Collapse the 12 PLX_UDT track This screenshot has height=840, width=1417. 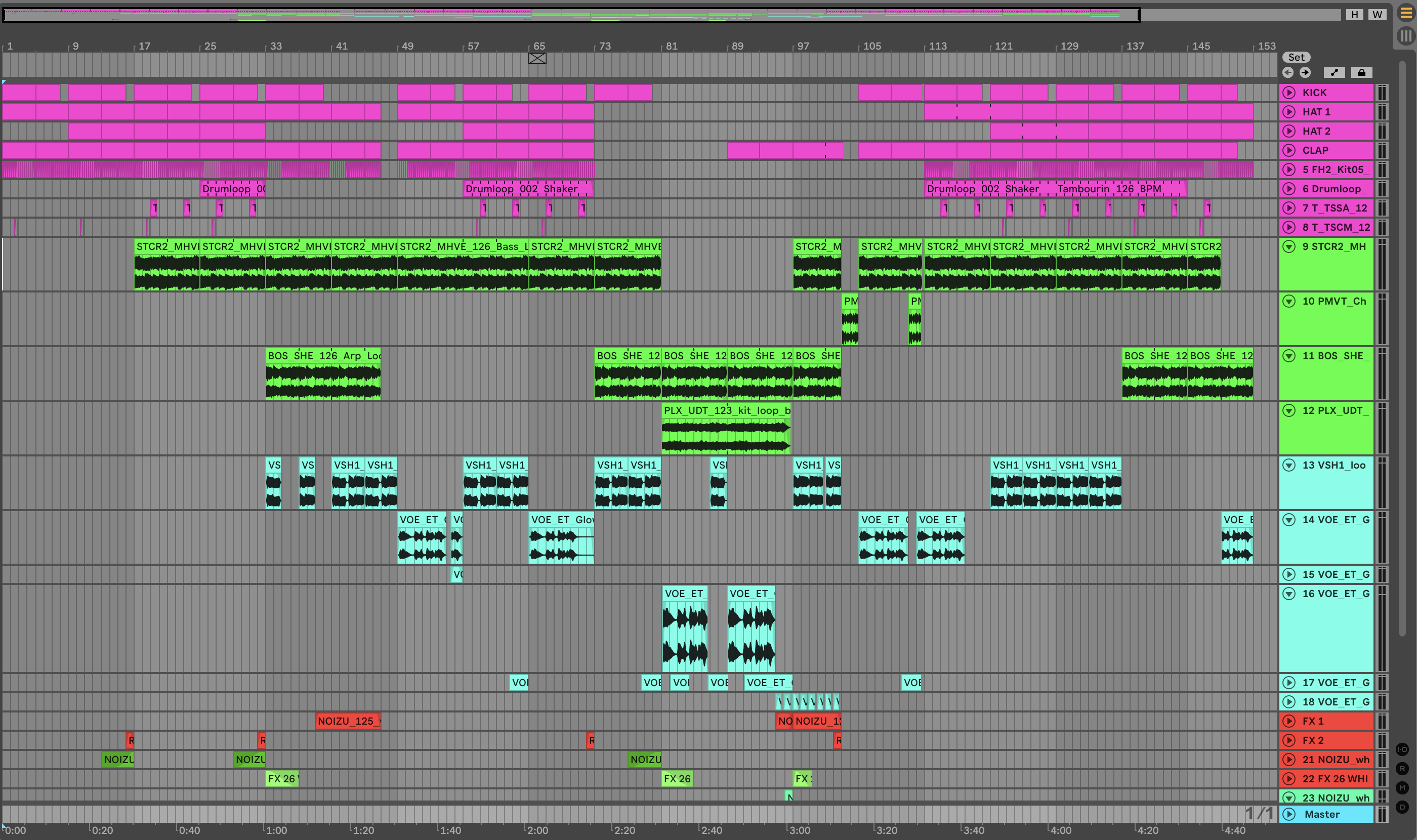pos(1289,410)
